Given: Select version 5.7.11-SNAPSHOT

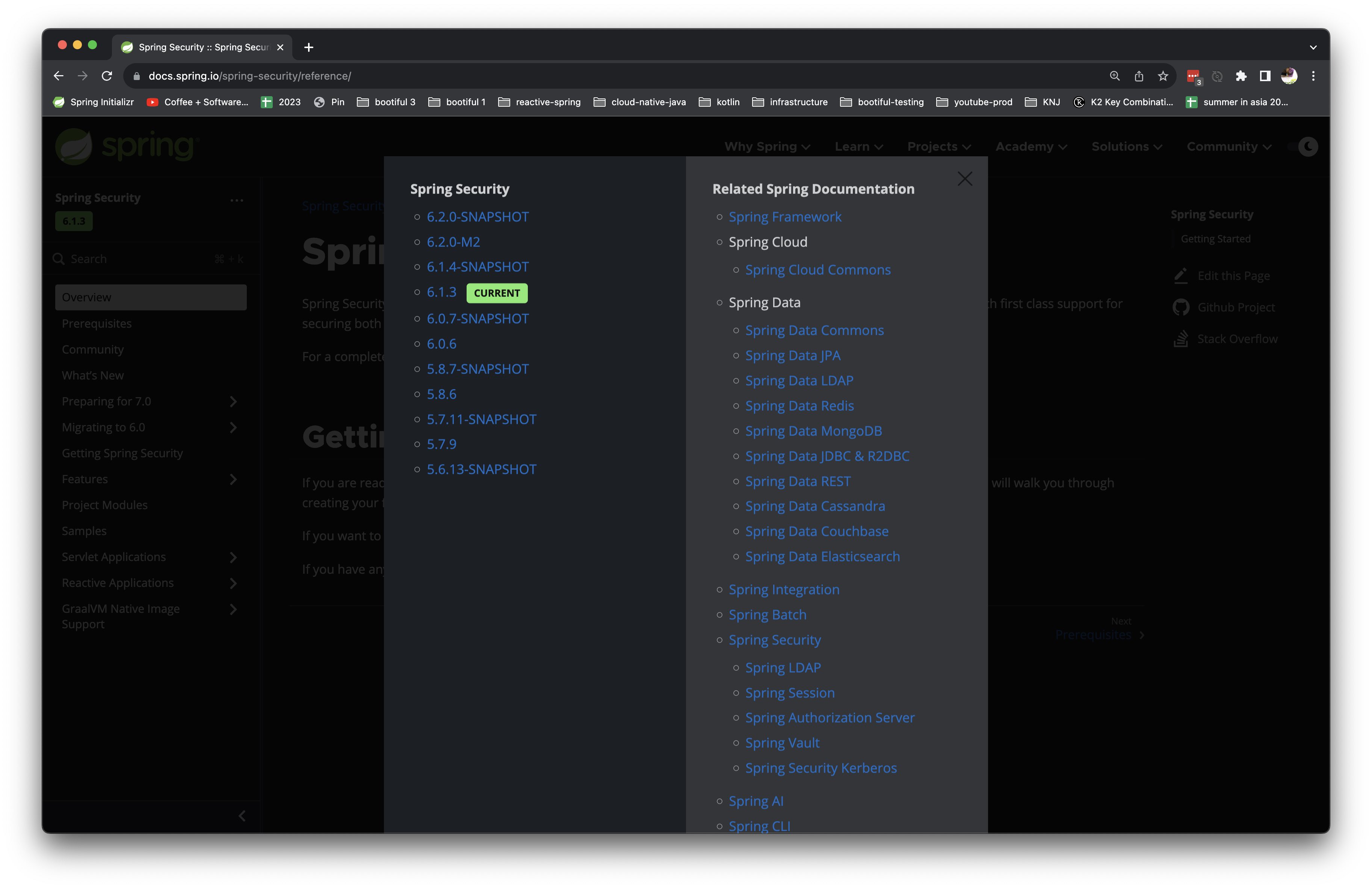Looking at the screenshot, I should [481, 419].
